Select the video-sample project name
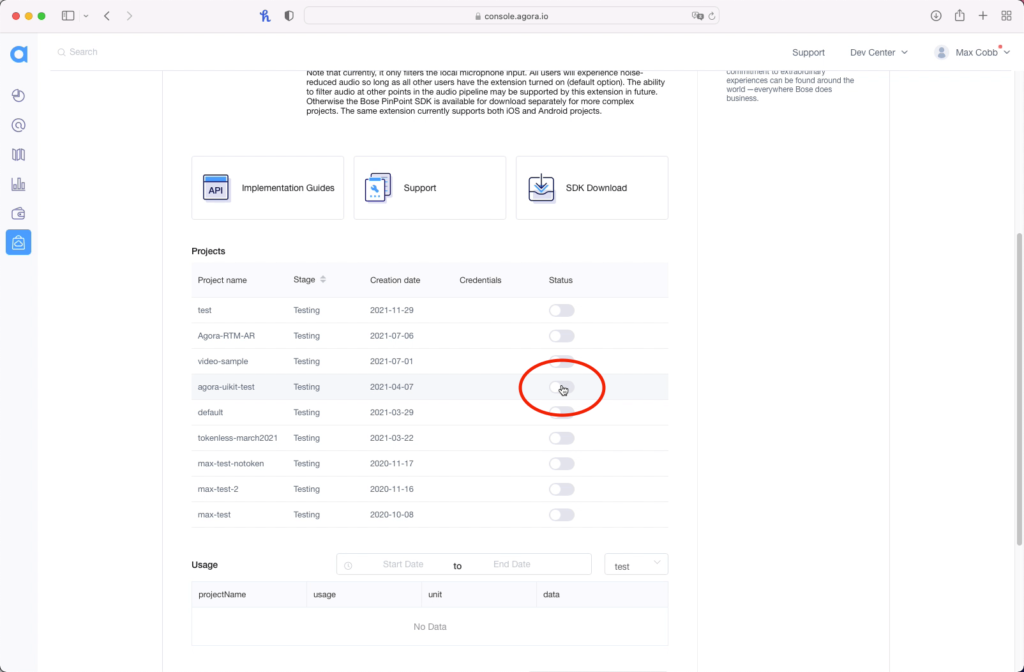This screenshot has width=1024, height=672. point(223,361)
